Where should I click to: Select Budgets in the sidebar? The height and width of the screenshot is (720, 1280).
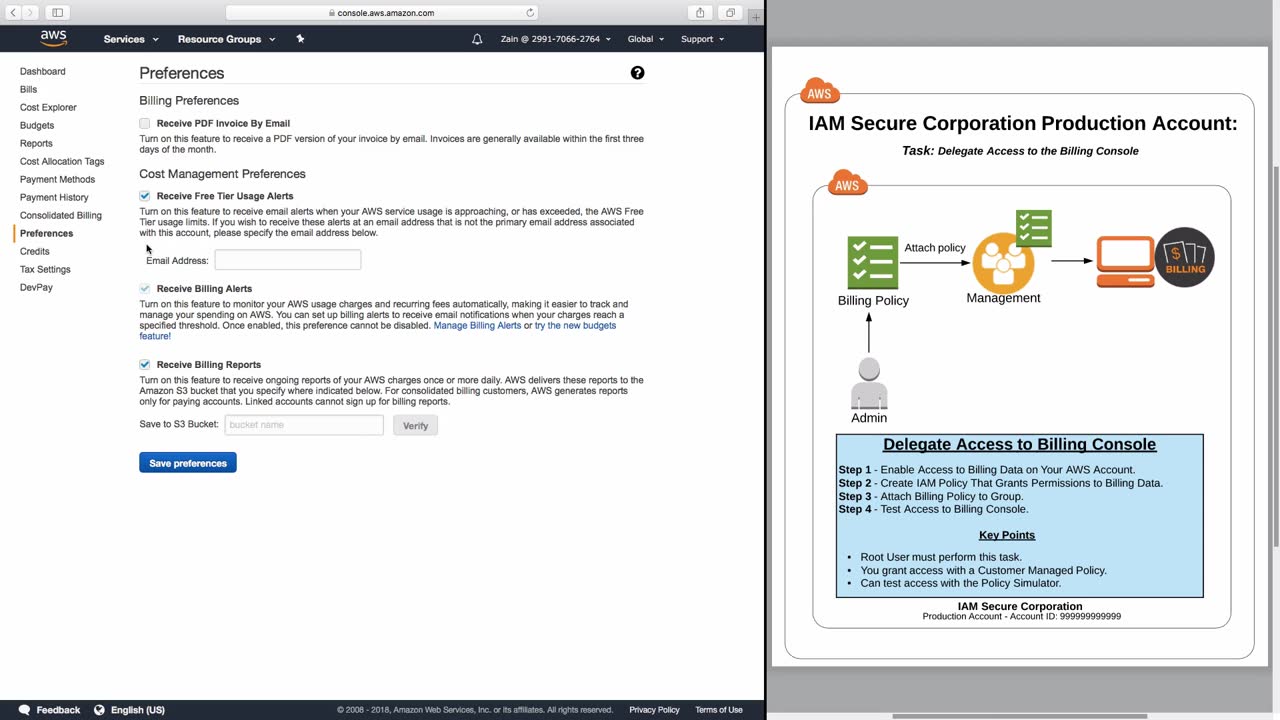37,125
